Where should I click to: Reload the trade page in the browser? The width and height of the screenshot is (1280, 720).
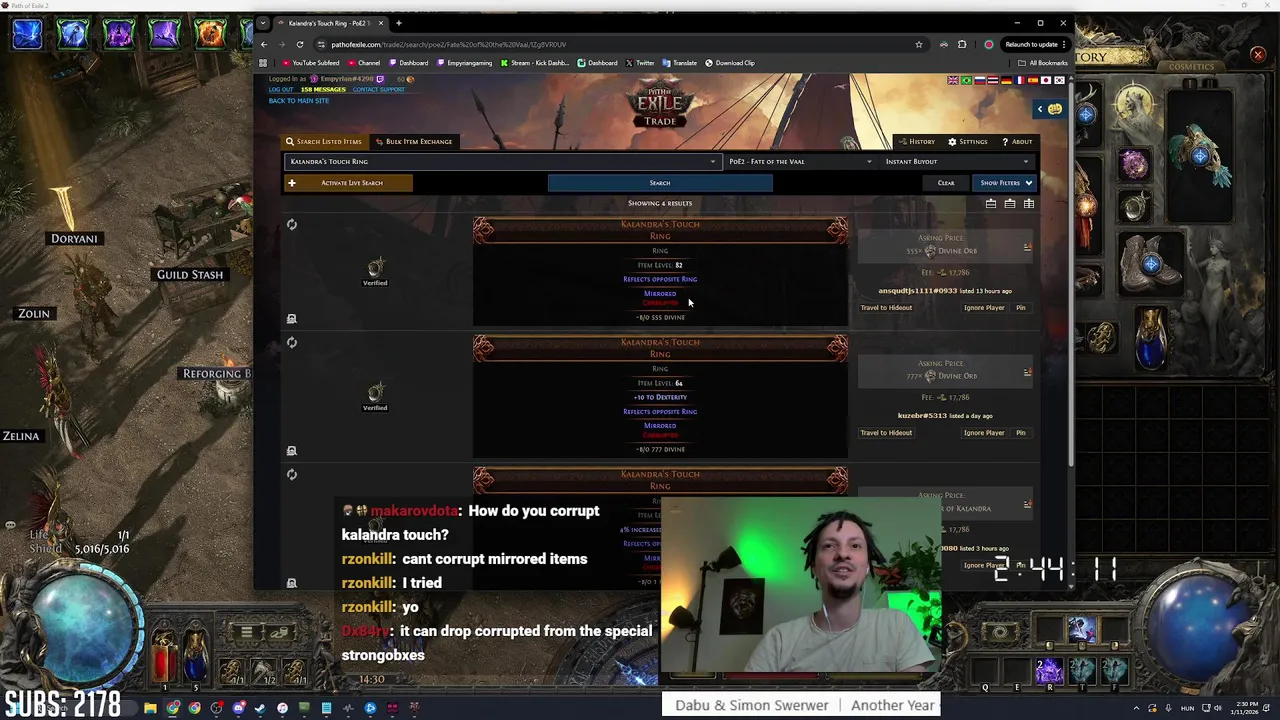299,44
